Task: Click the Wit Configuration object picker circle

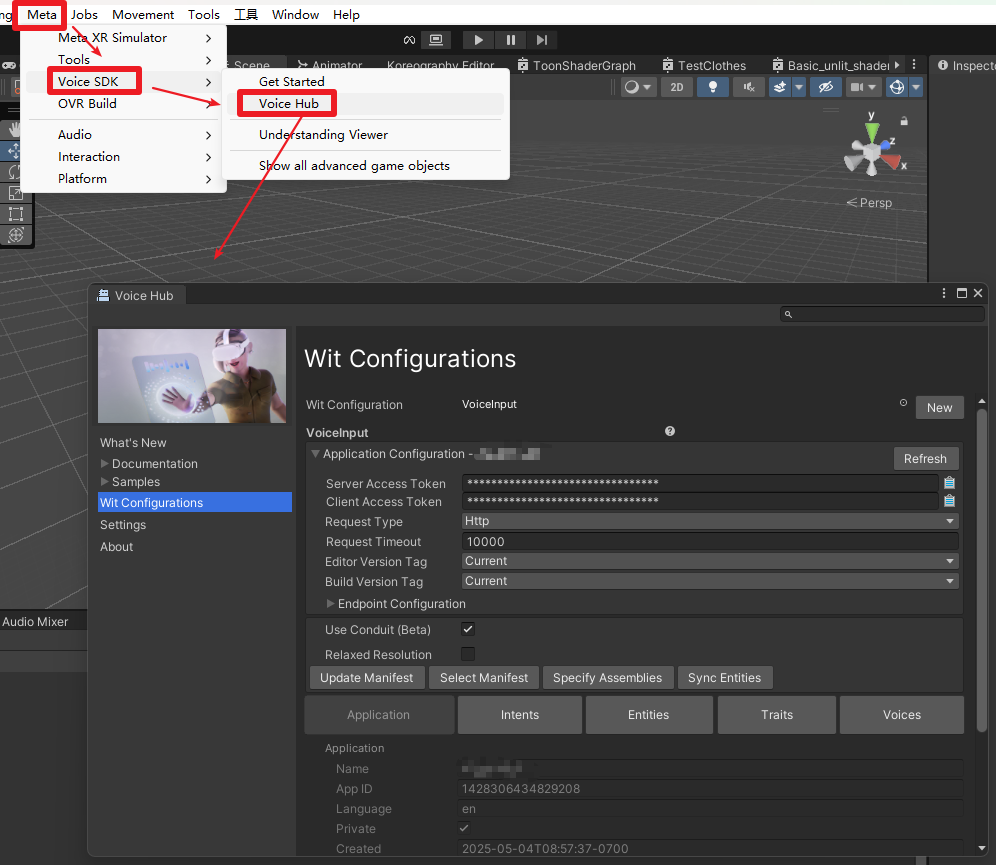Action: 903,403
